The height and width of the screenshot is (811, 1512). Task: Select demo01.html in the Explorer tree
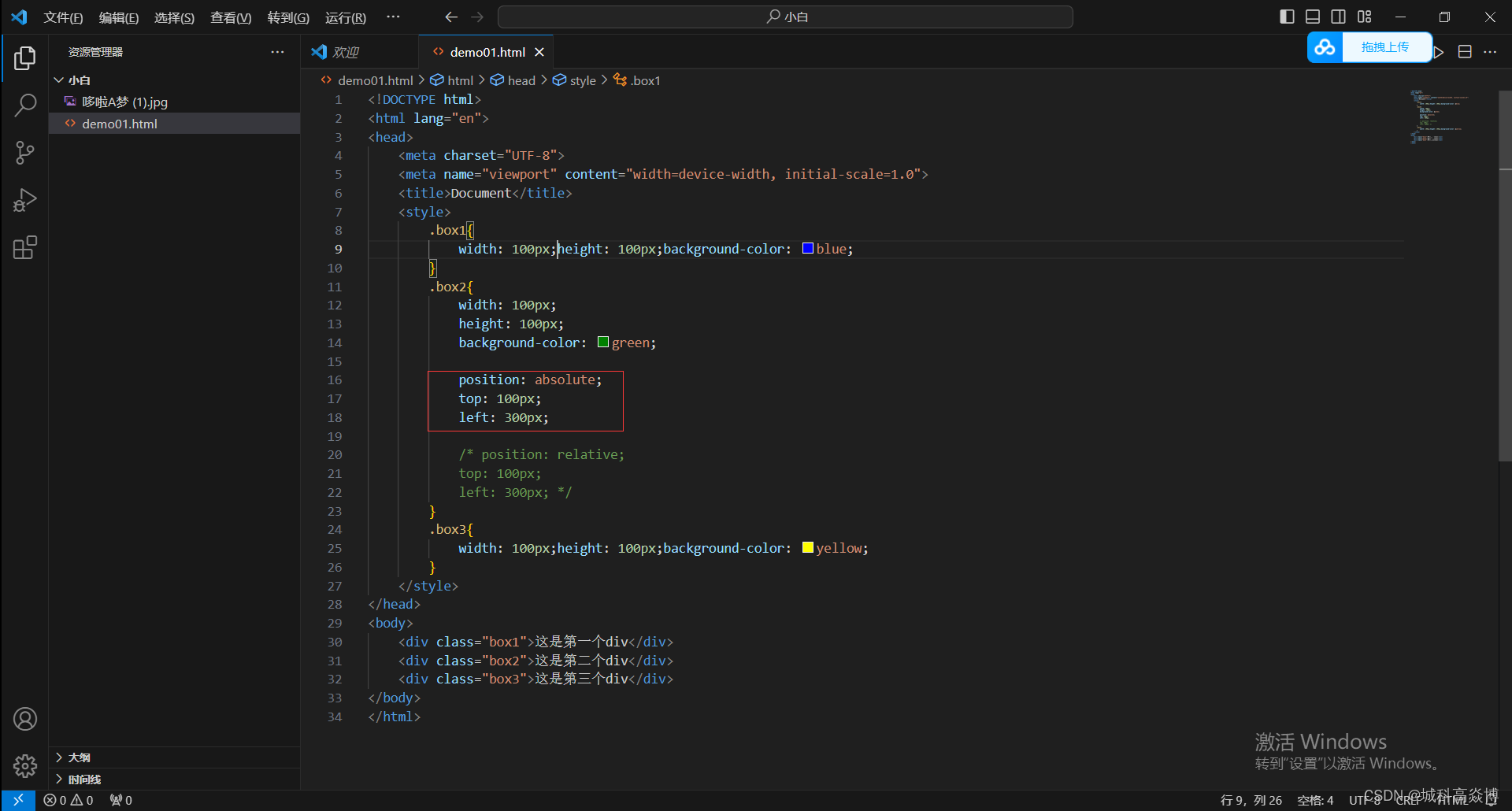coord(174,124)
